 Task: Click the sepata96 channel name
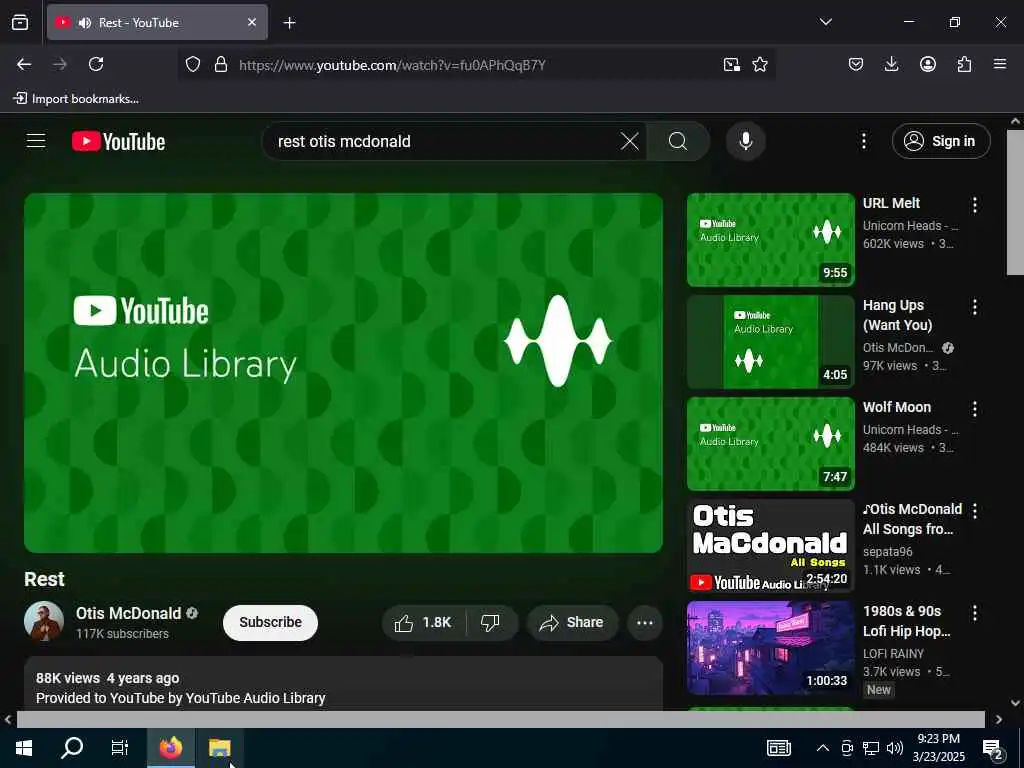click(888, 552)
